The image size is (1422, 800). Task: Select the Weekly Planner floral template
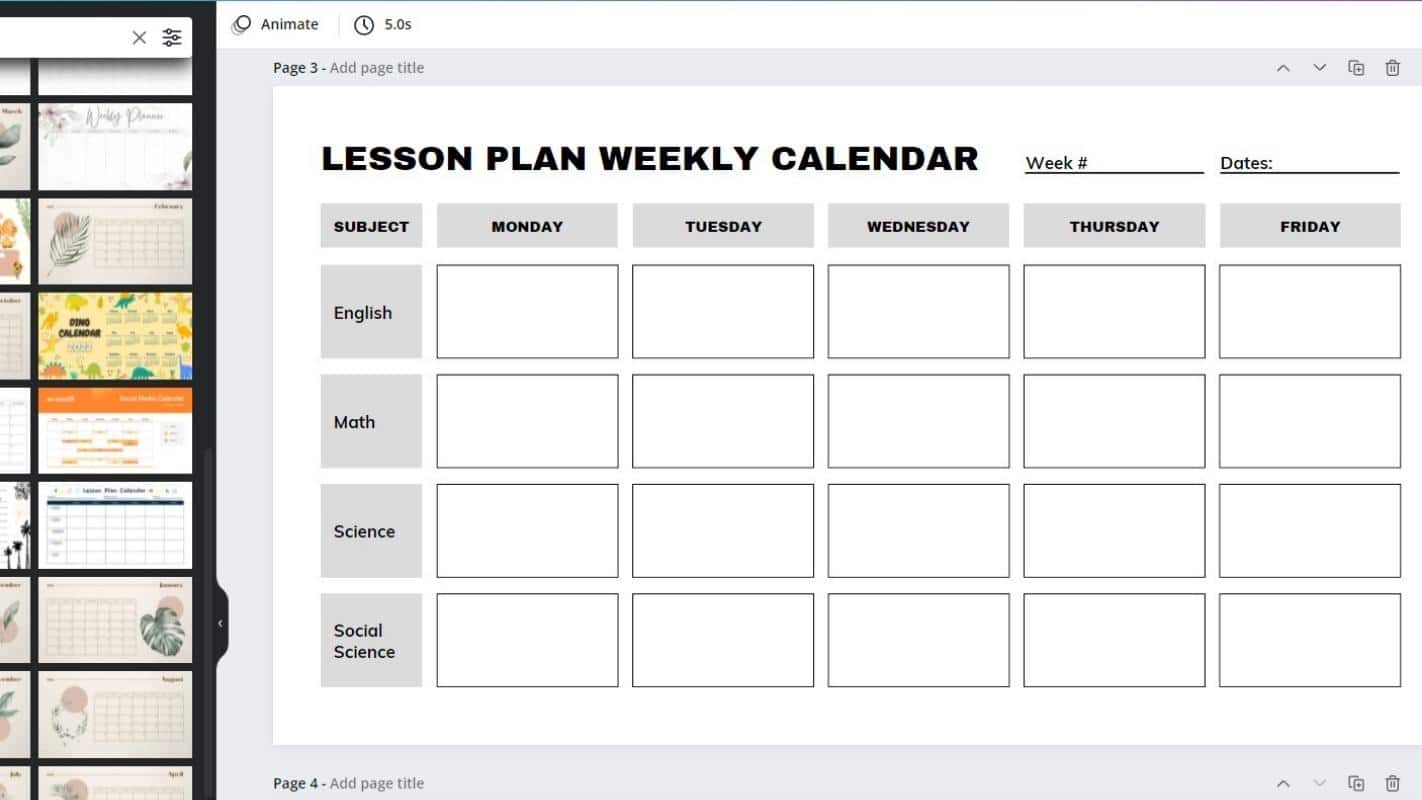(x=115, y=146)
